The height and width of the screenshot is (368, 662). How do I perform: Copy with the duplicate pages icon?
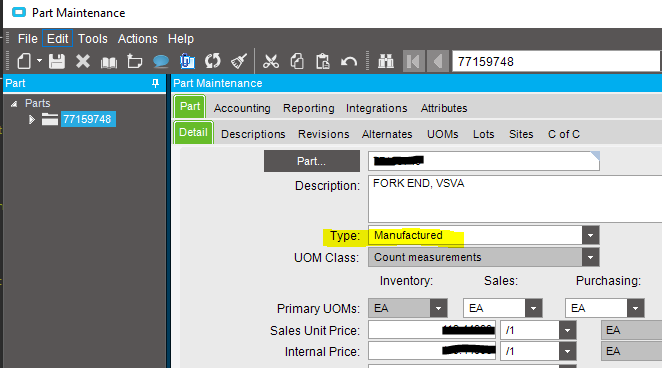point(297,62)
